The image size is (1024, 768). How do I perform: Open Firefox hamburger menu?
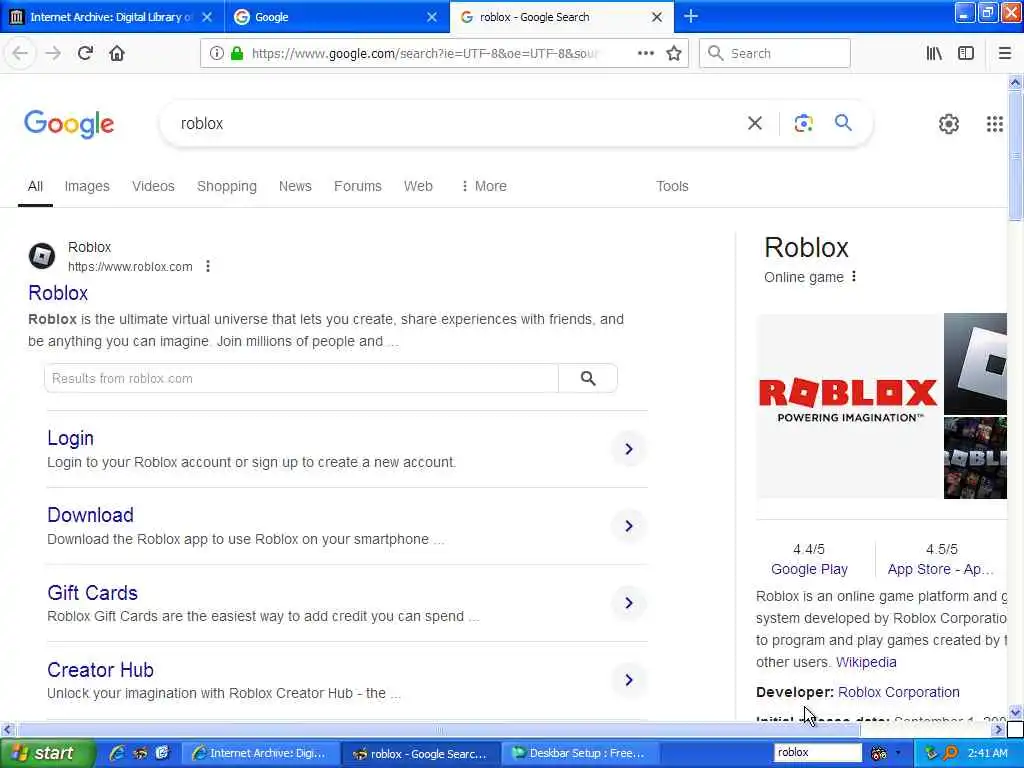pos(1004,53)
